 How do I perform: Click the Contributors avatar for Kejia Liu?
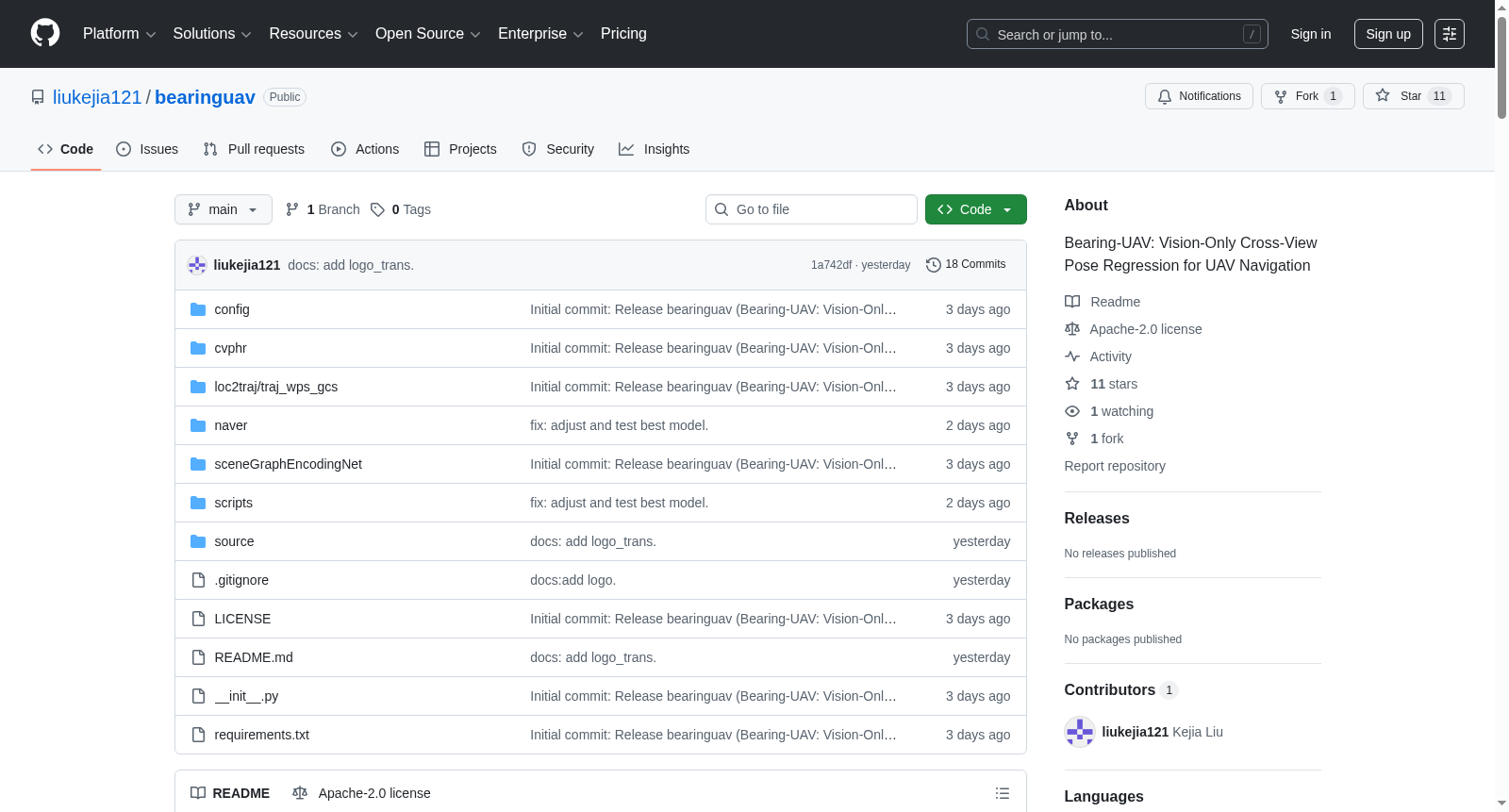coord(1079,732)
